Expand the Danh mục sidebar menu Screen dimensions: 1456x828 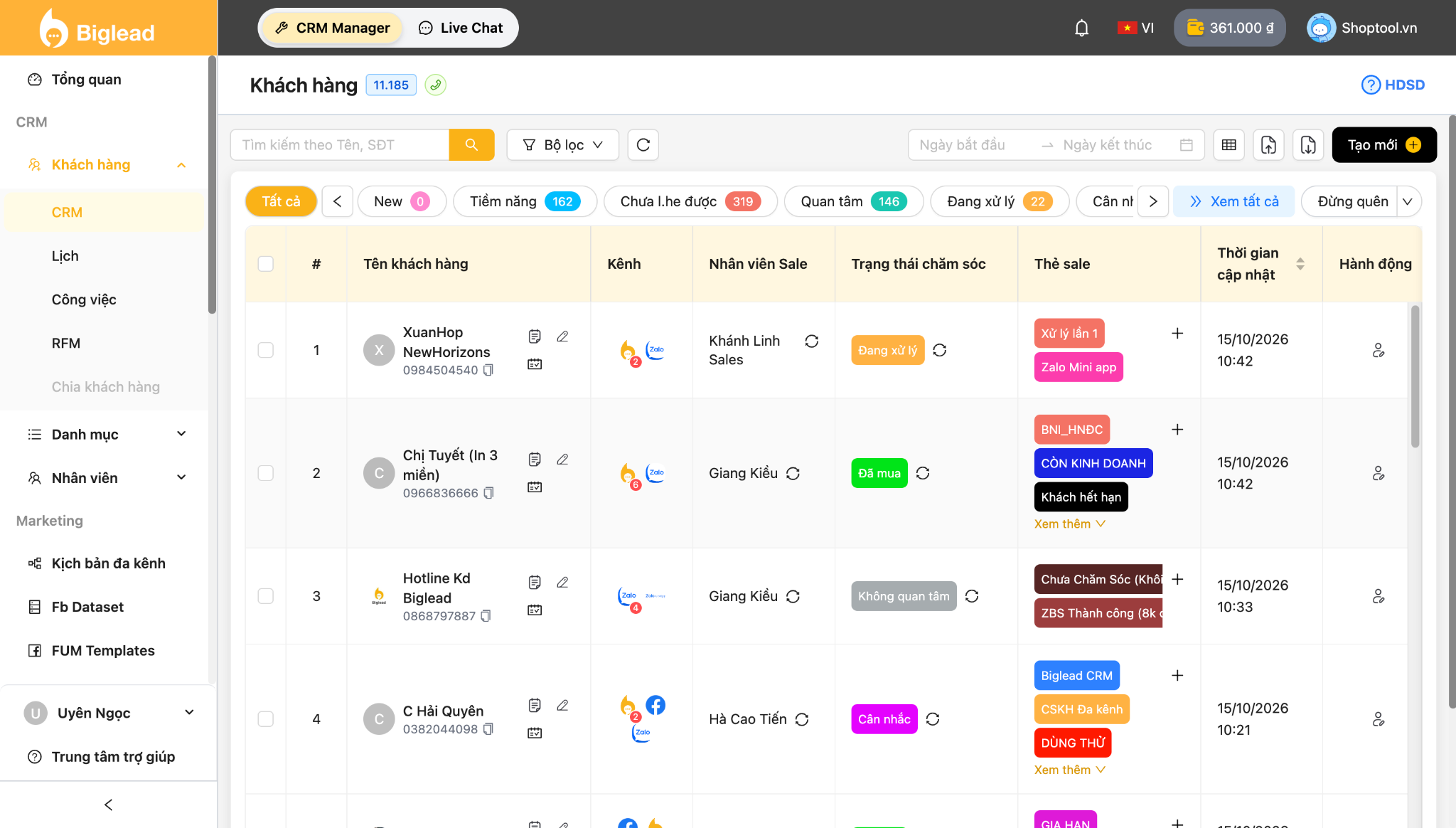(181, 434)
